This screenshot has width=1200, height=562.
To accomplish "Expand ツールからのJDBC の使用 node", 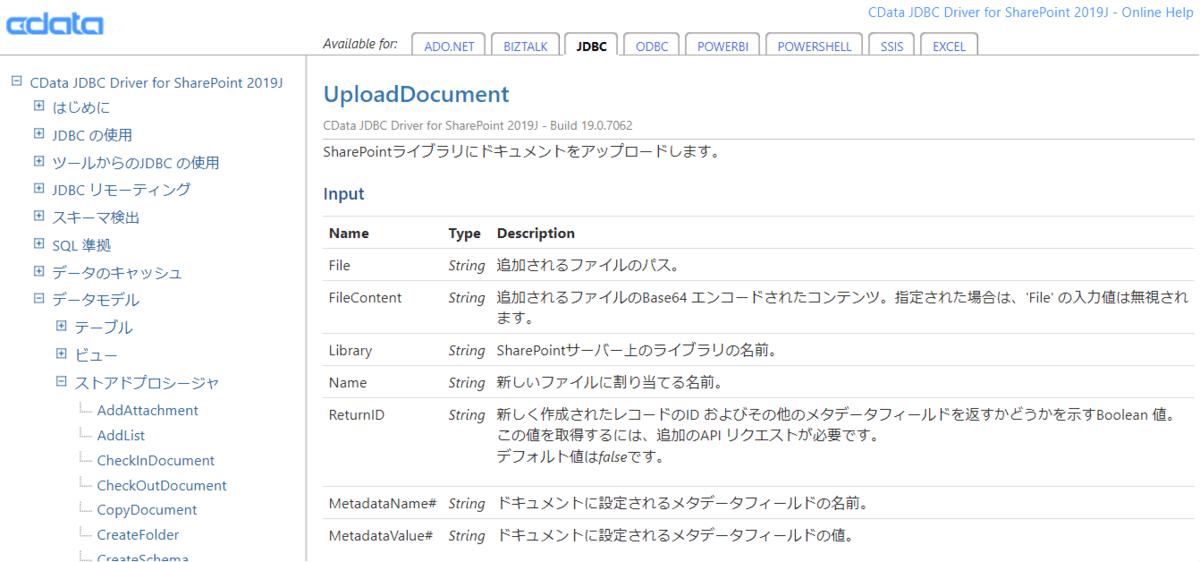I will (x=39, y=161).
